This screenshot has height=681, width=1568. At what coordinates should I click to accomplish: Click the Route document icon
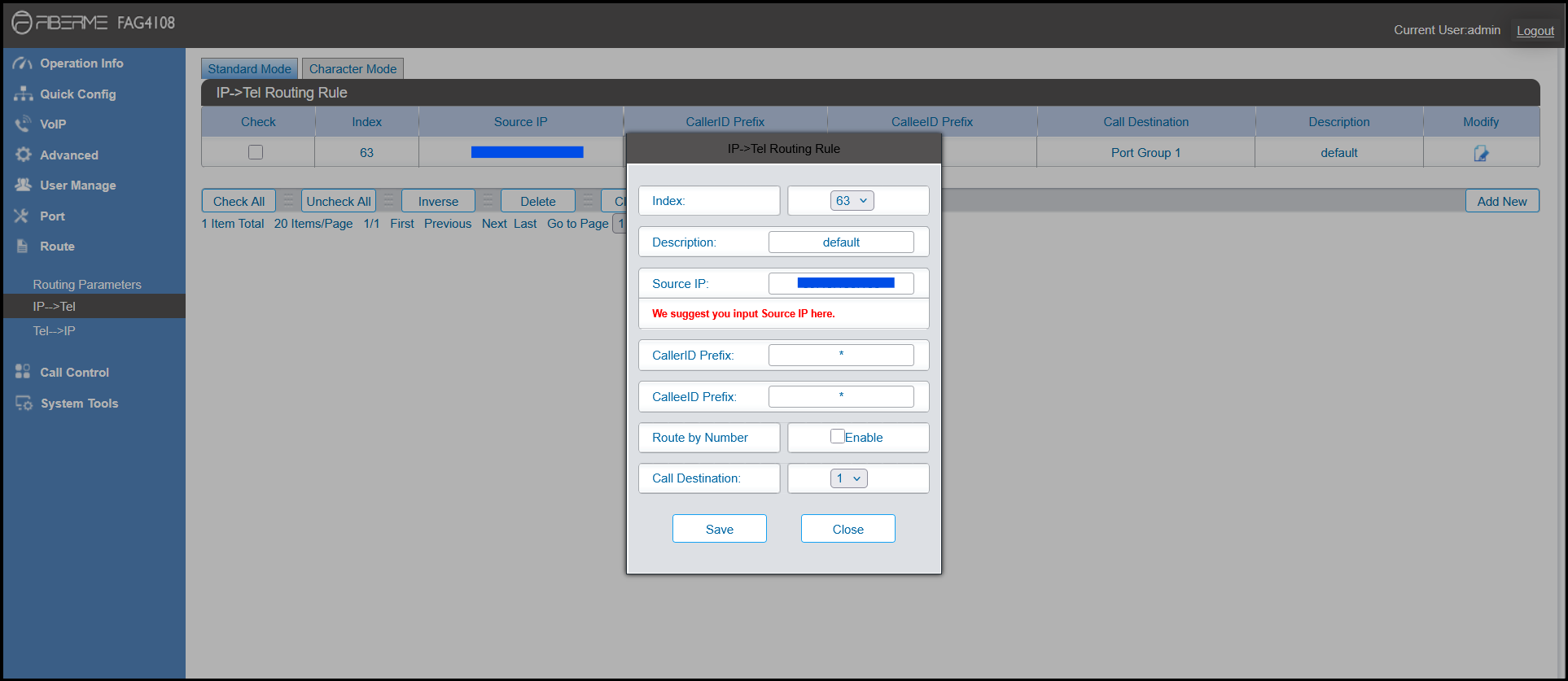point(22,246)
